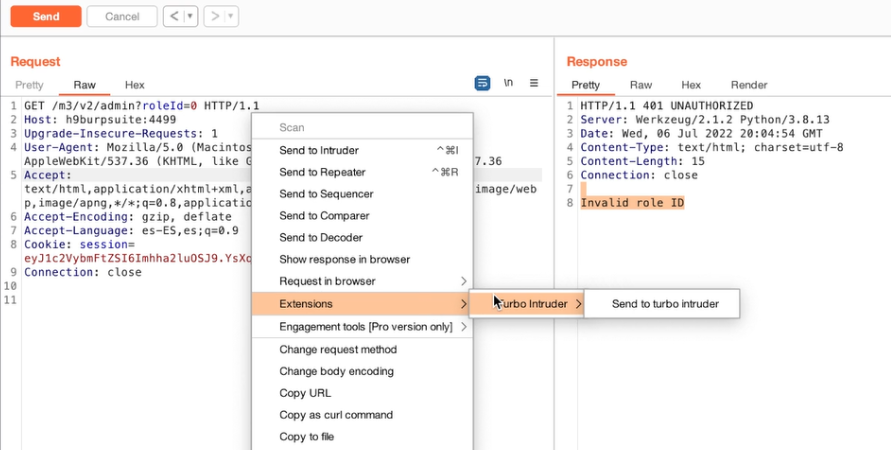
Task: Select Copy as curl command
Action: [362, 415]
